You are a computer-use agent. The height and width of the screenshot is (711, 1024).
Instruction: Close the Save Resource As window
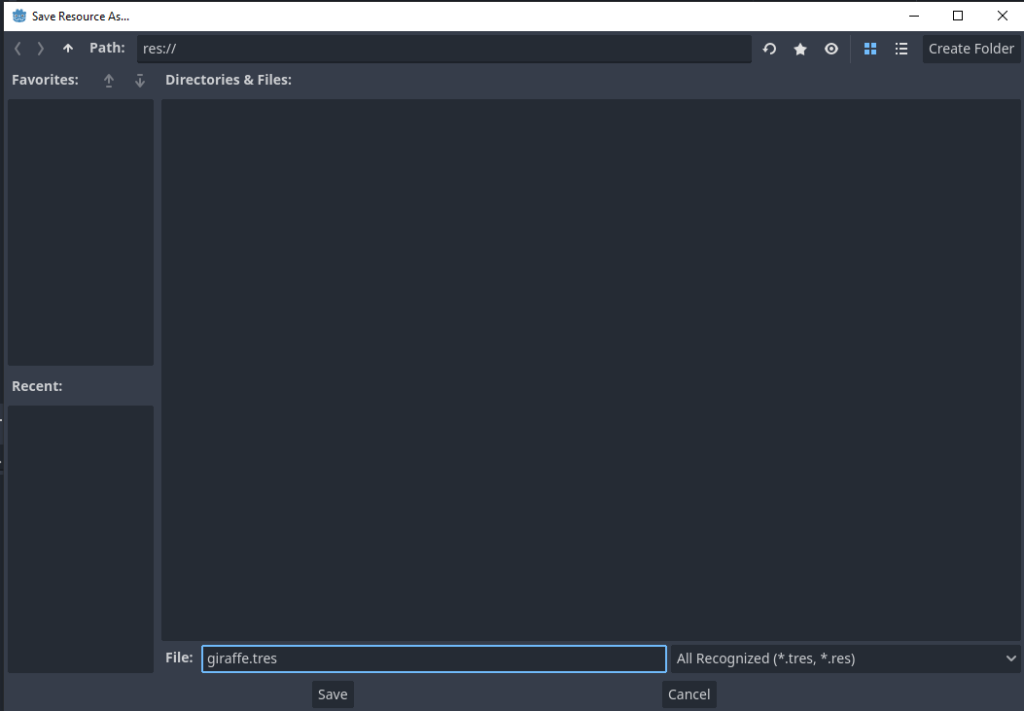(x=1002, y=16)
